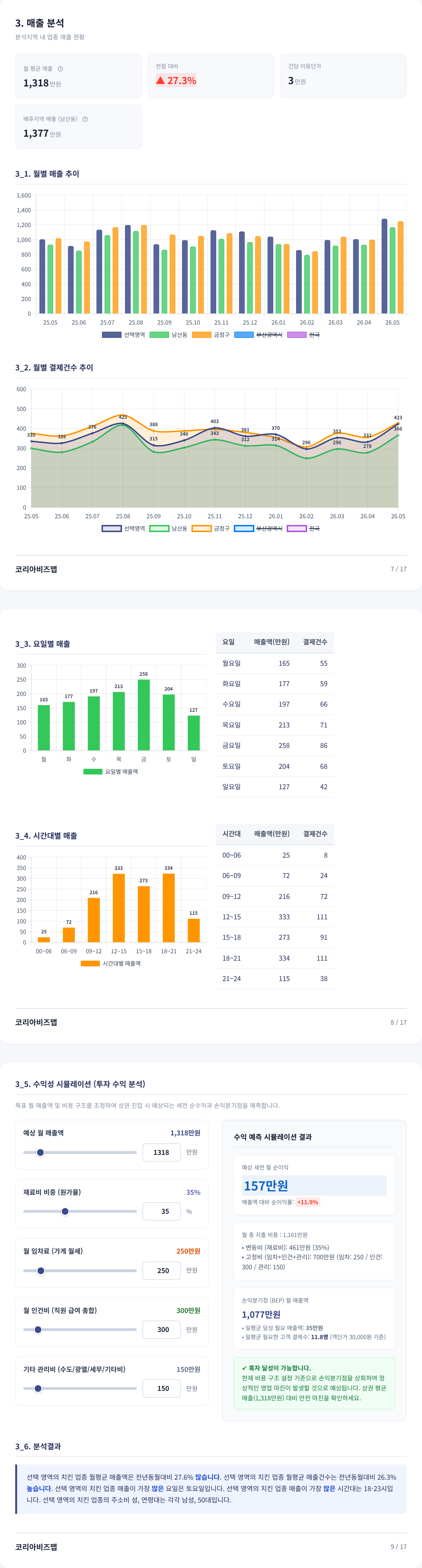This screenshot has width=422, height=1568.
Task: Toggle 금정구 legend in 월별 매출 추이 chart
Action: coord(211,335)
